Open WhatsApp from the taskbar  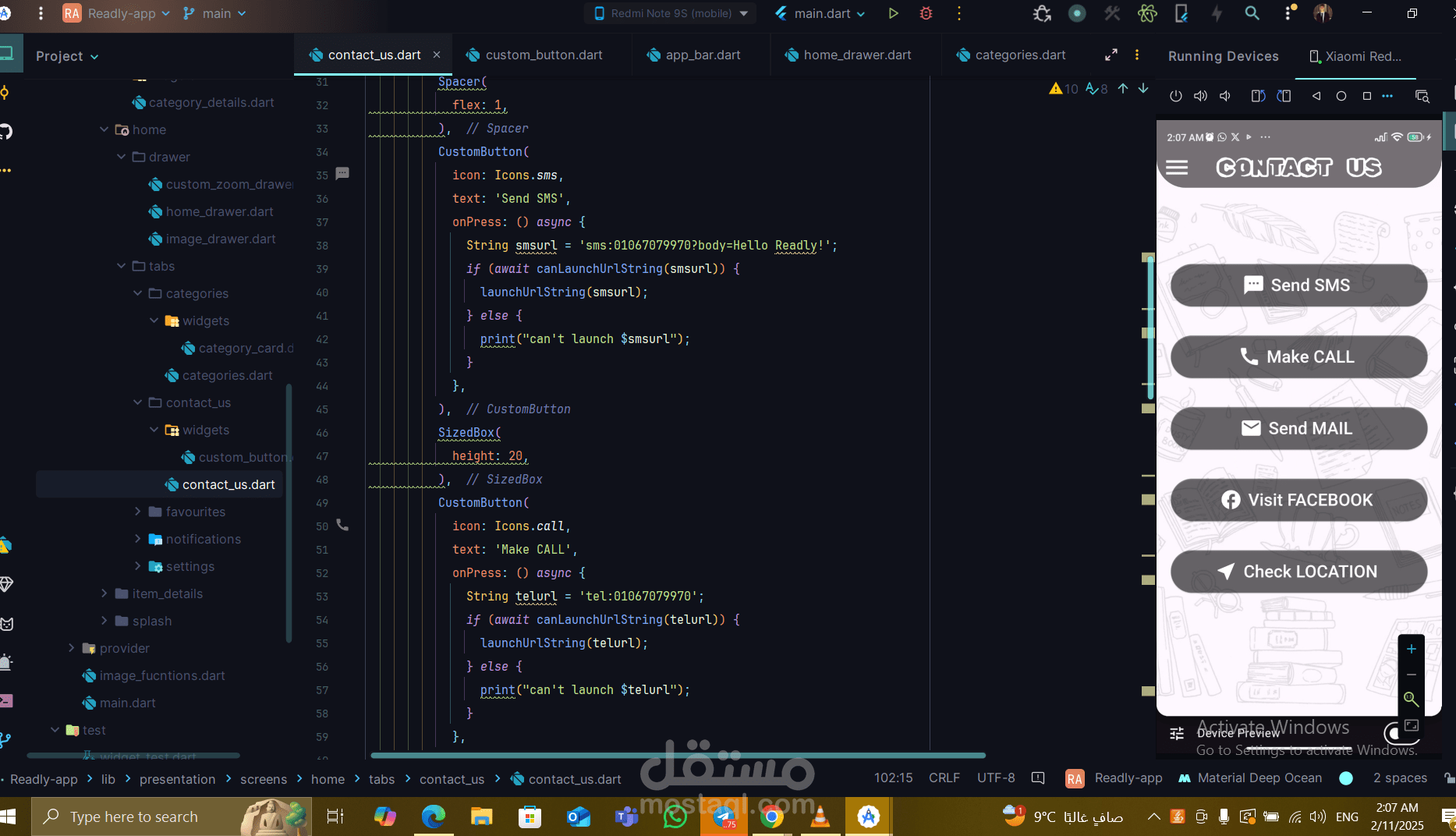tap(675, 817)
